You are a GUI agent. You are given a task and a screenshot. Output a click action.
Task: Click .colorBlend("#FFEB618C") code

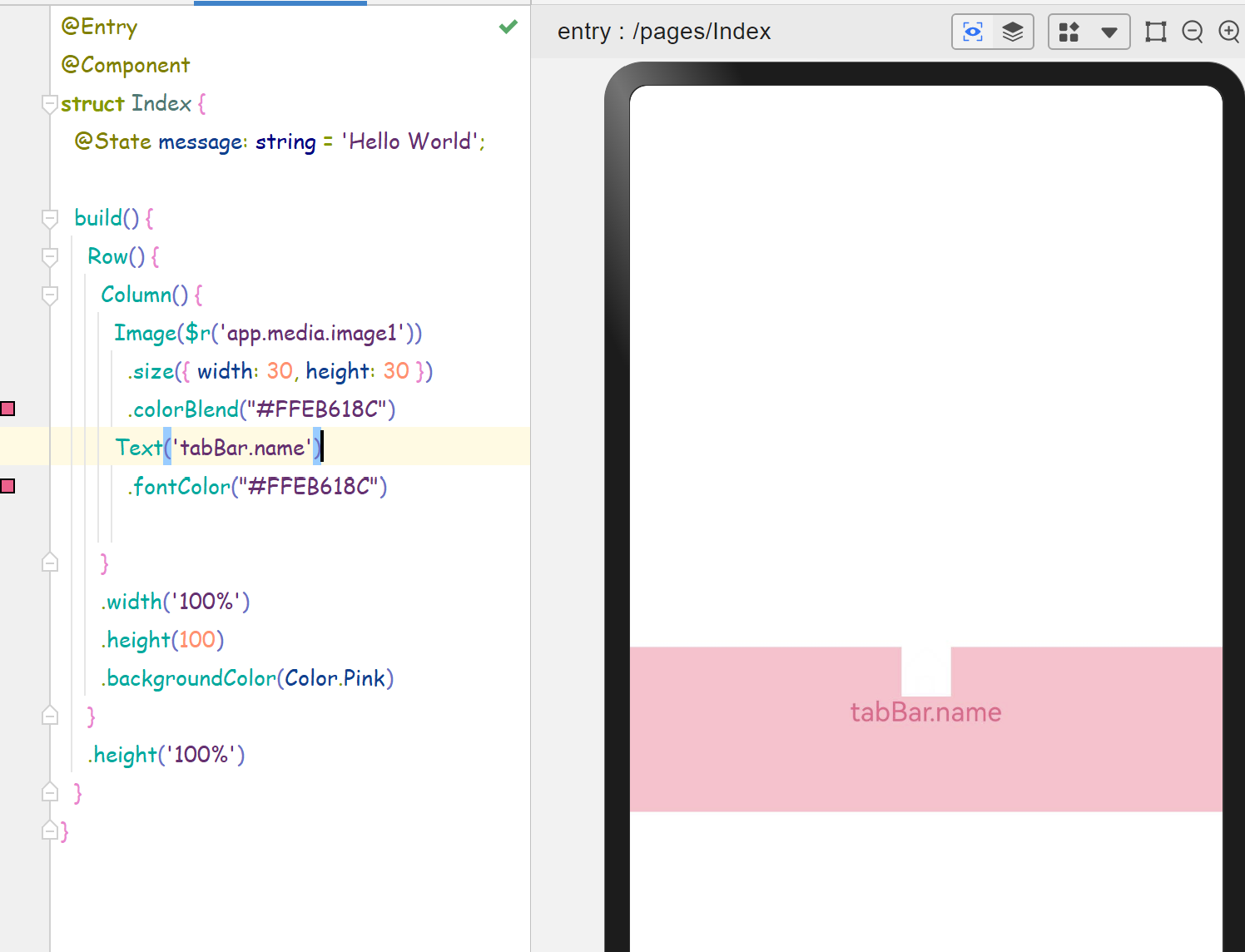pos(261,409)
